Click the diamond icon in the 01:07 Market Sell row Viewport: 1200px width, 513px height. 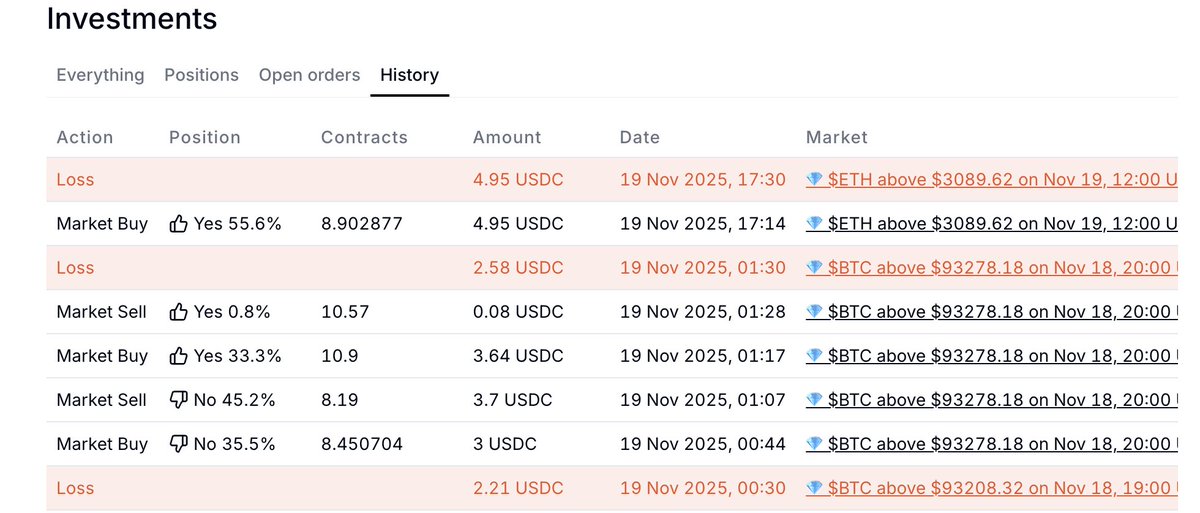814,400
